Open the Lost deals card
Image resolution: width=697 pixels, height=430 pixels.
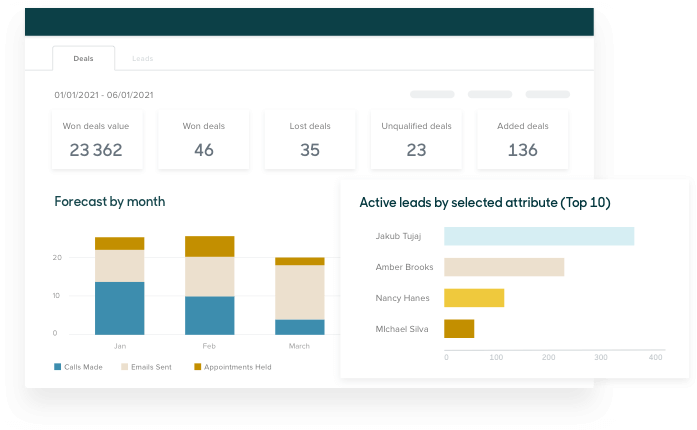pyautogui.click(x=310, y=140)
